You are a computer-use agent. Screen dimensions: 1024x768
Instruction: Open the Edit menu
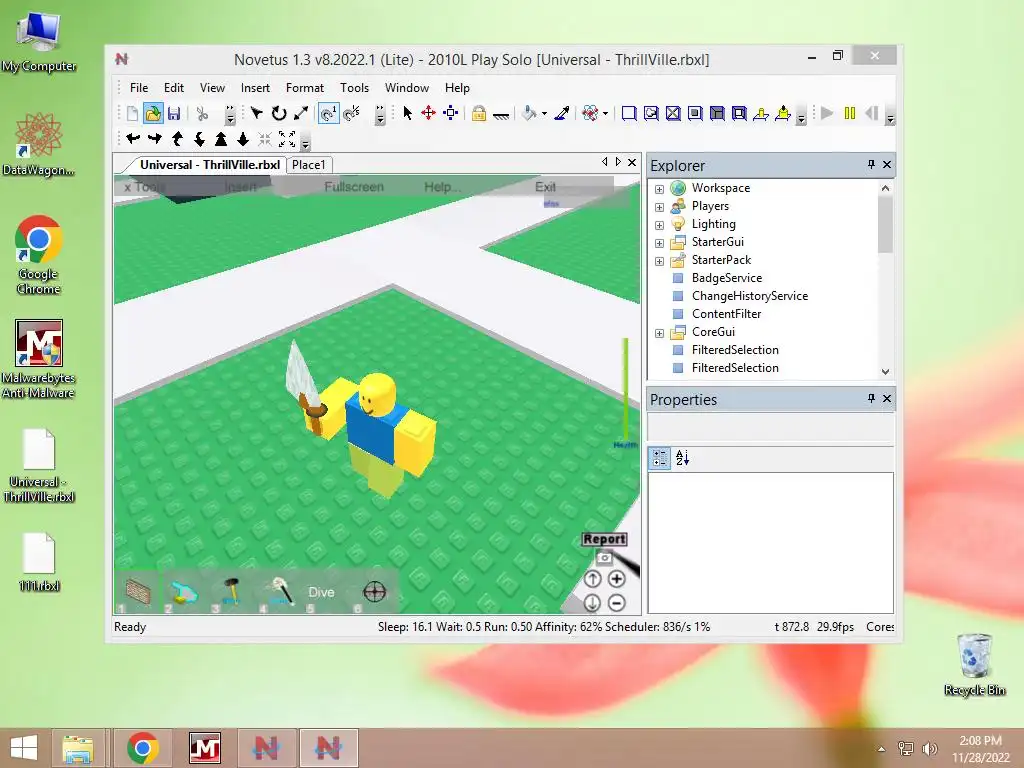click(x=174, y=88)
